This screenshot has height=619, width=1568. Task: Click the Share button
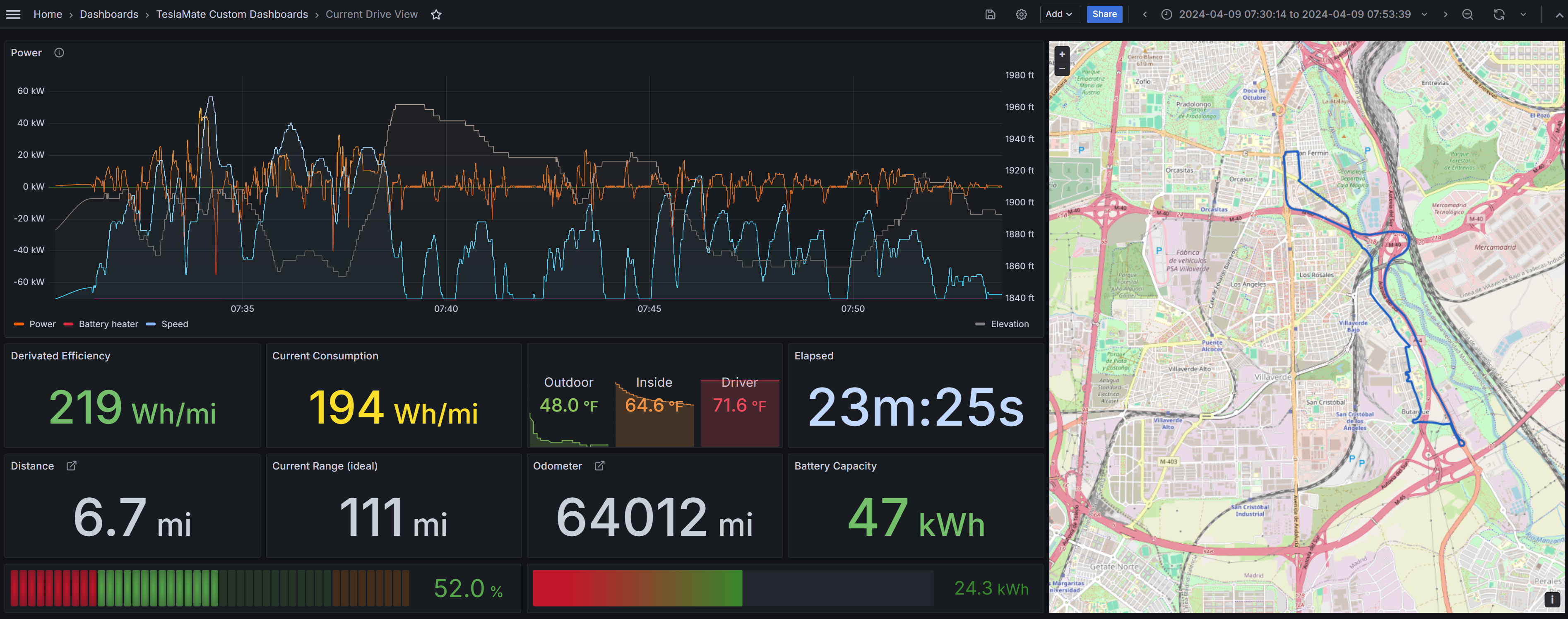1104,14
